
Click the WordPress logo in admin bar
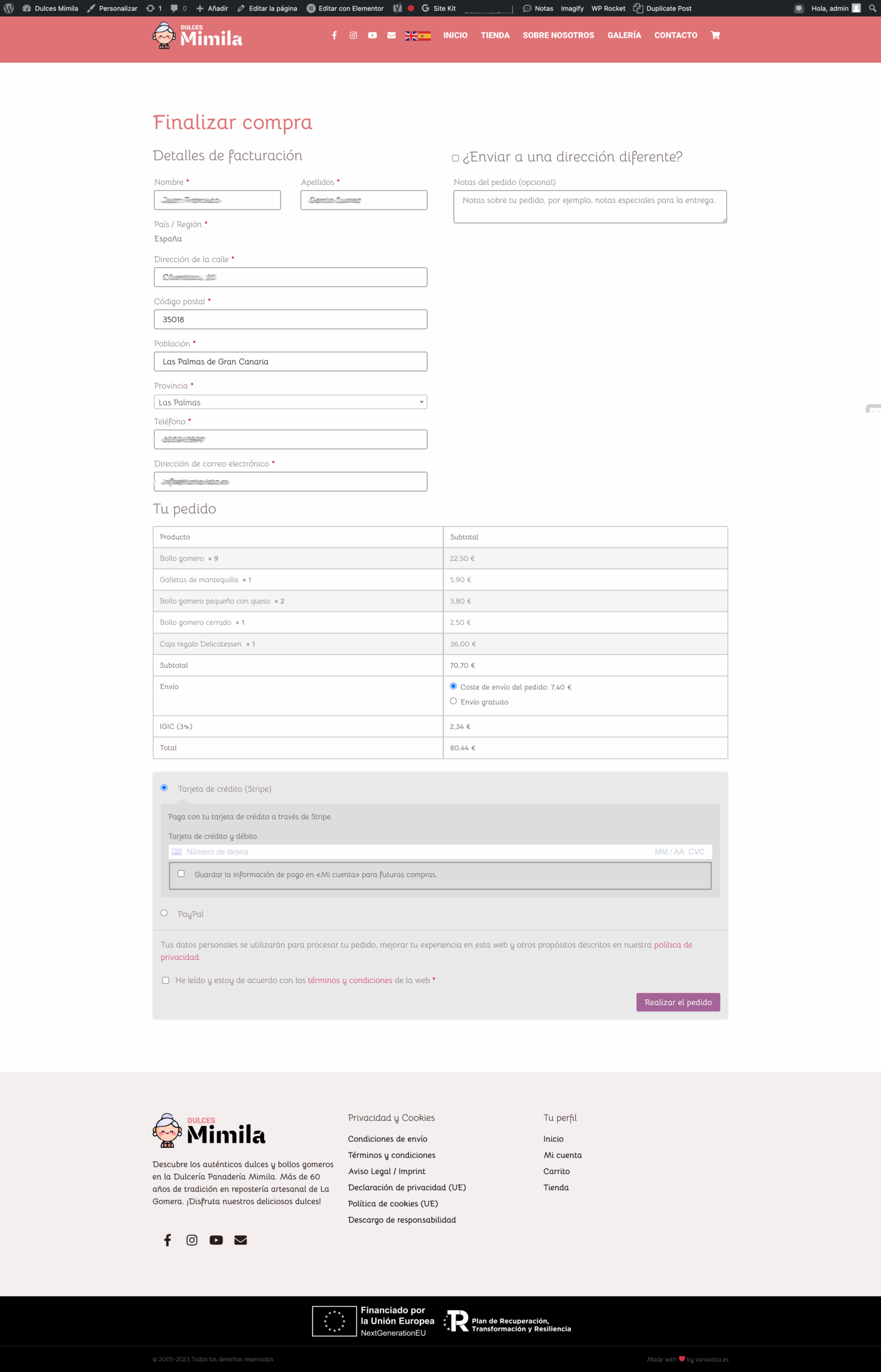point(9,8)
